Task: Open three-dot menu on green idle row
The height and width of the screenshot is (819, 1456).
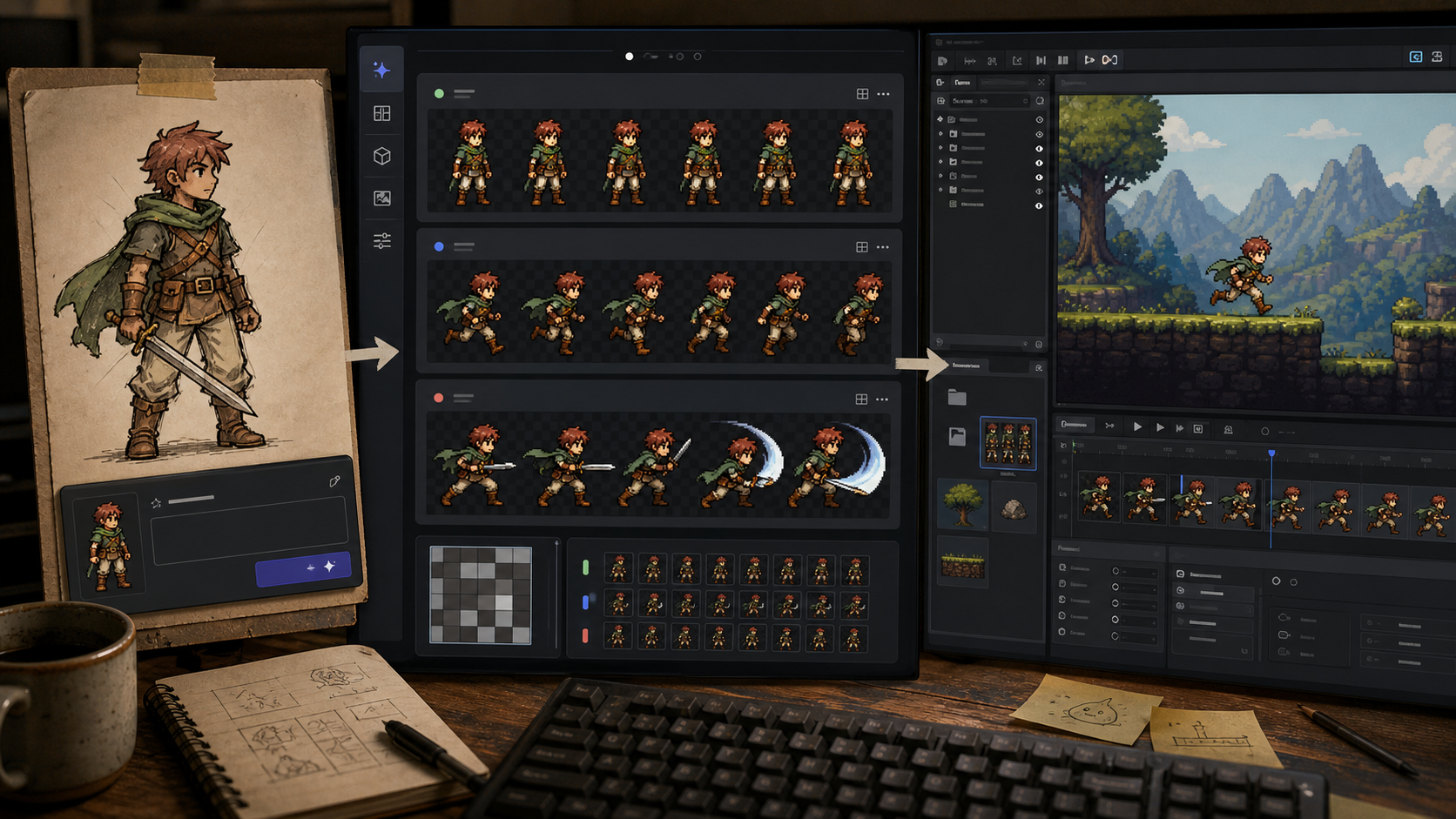Action: click(883, 94)
